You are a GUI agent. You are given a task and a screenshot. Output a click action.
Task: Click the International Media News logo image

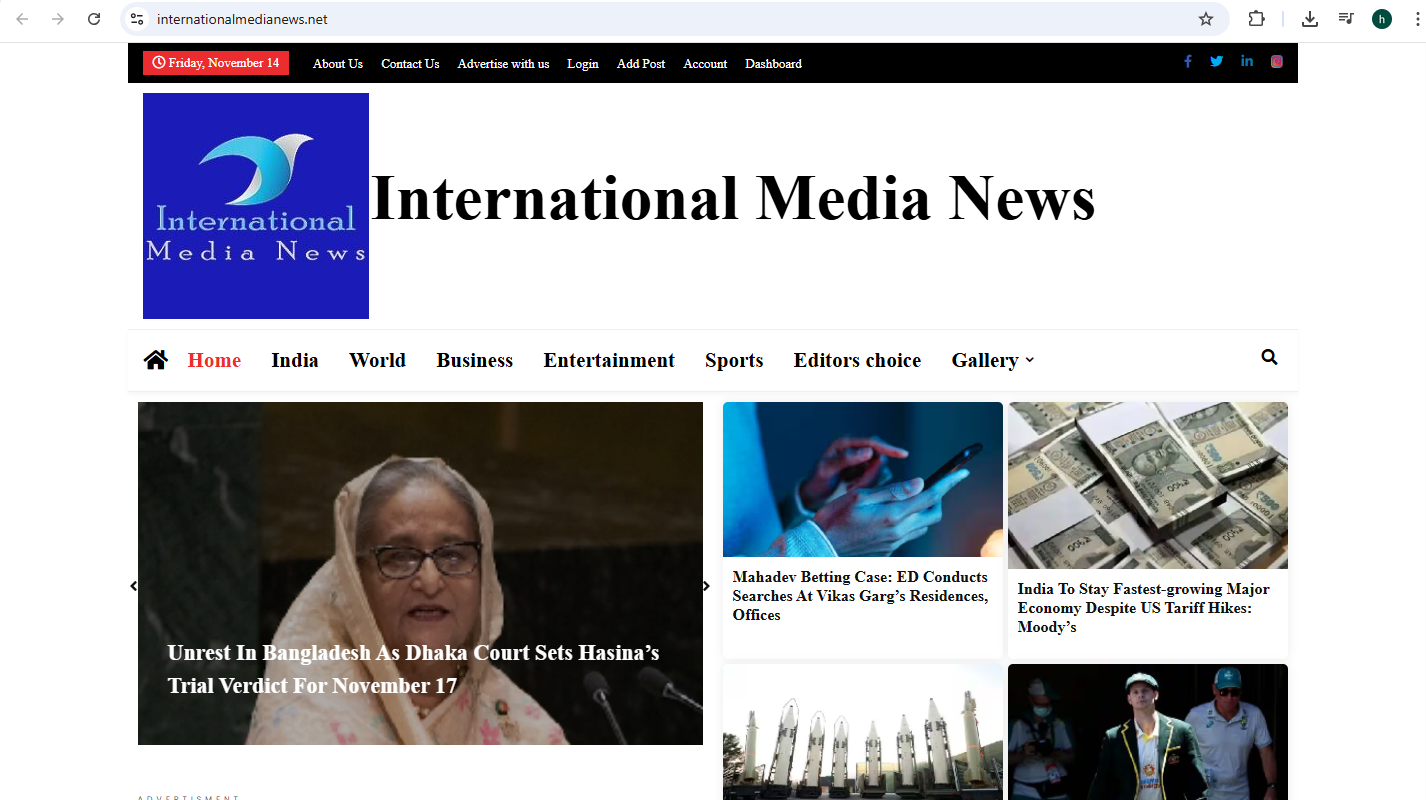pyautogui.click(x=256, y=206)
